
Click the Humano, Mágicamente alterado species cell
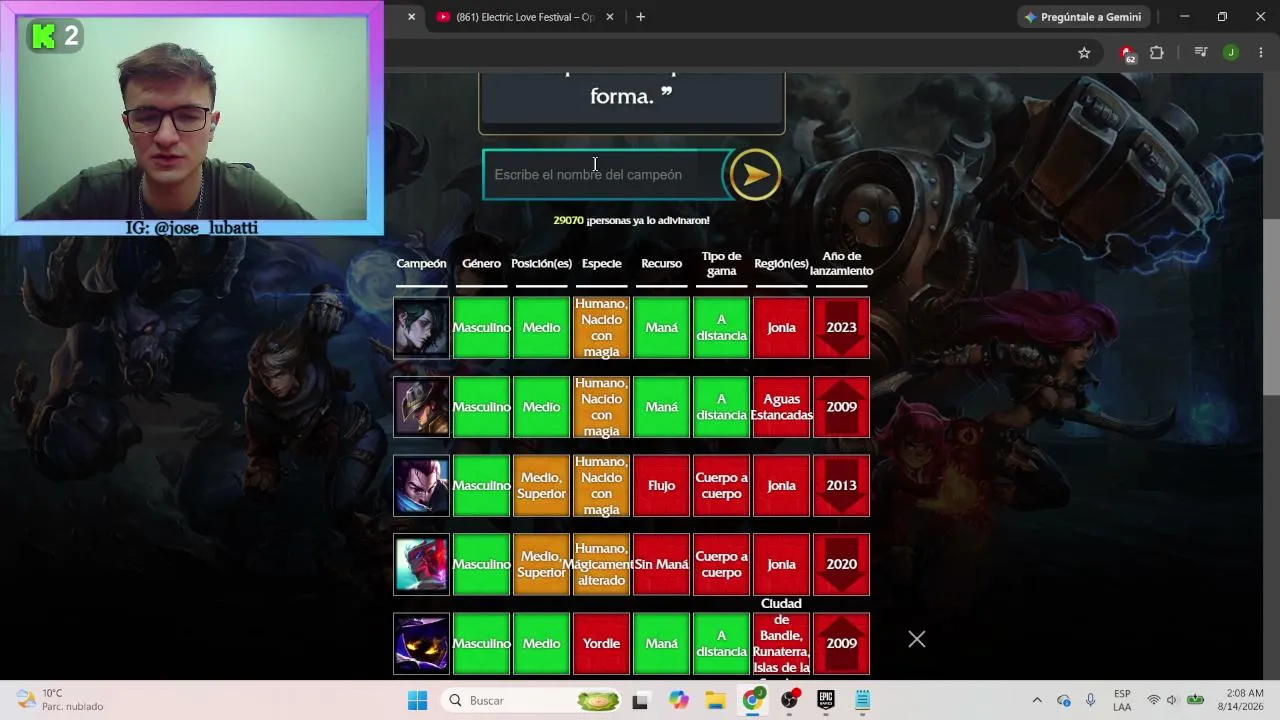(601, 564)
